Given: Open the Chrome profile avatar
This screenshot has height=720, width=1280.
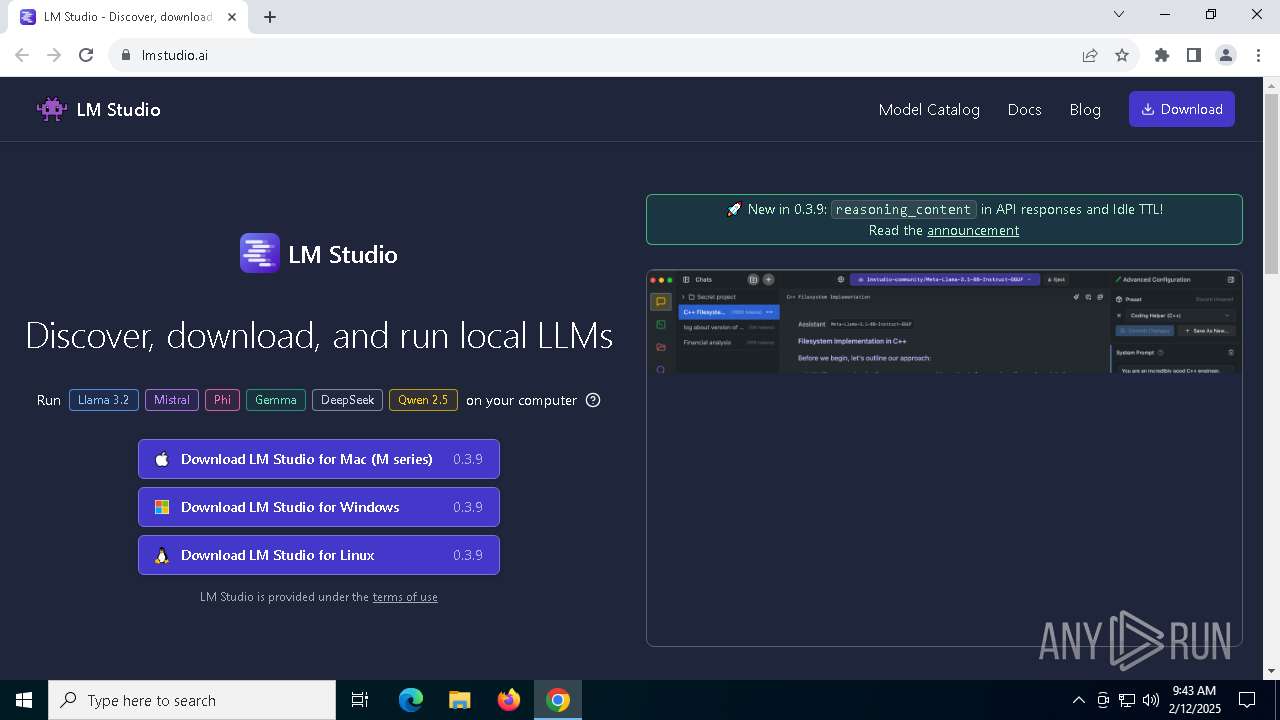Looking at the screenshot, I should [x=1226, y=55].
